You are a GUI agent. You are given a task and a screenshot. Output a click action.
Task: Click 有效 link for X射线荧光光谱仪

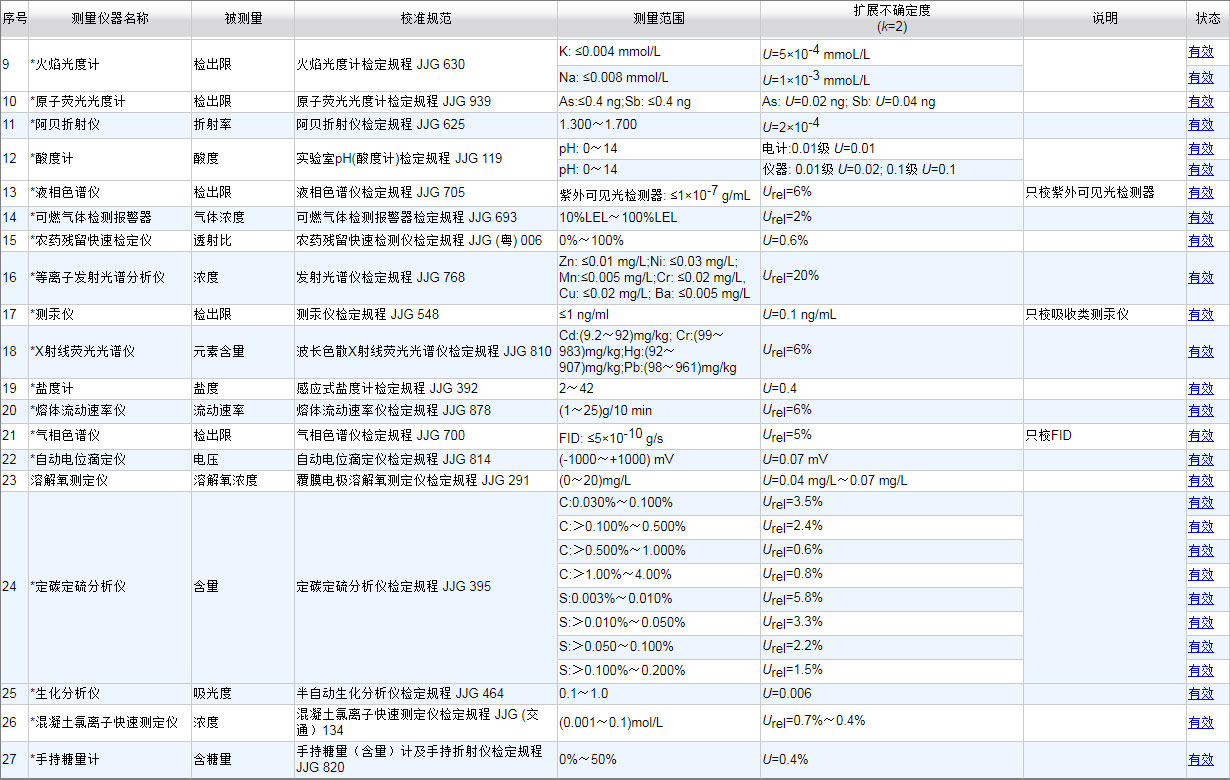click(x=1201, y=351)
